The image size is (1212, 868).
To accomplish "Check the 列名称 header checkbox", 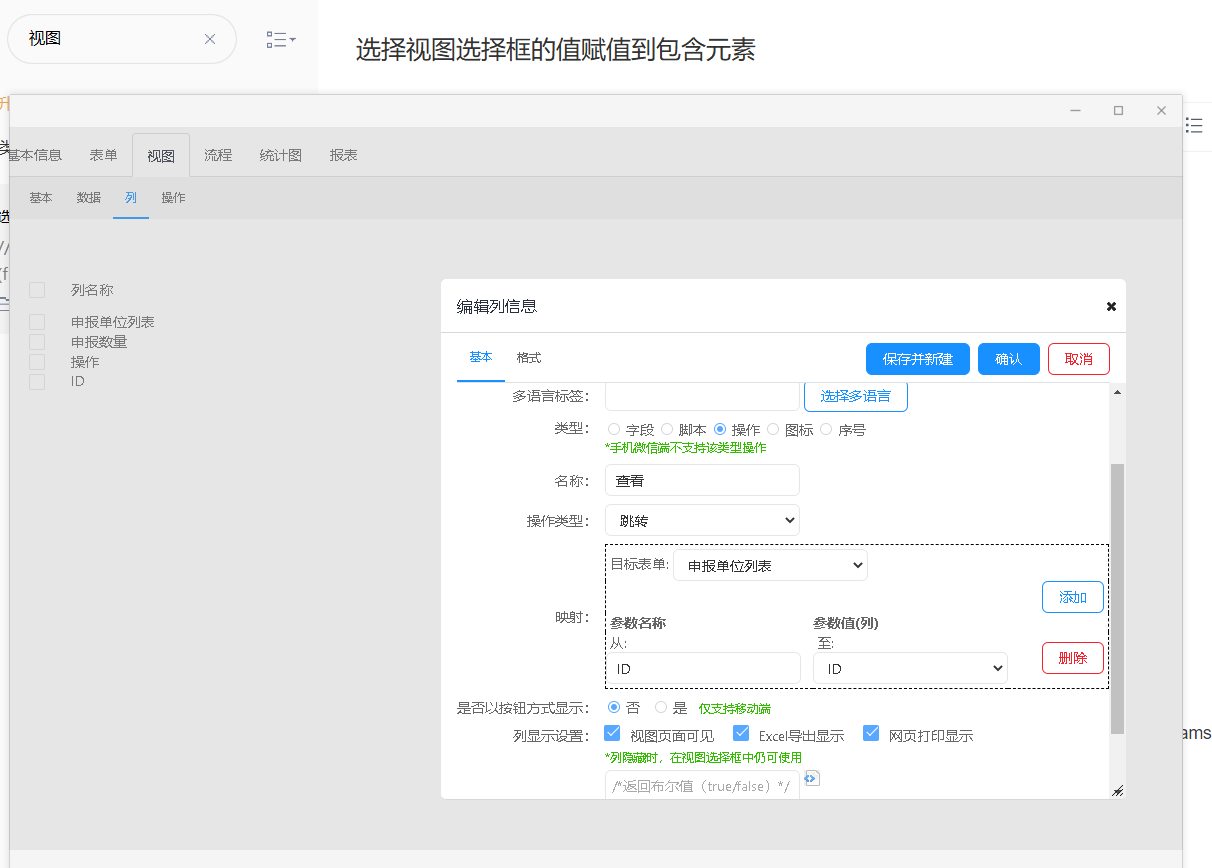I will point(37,290).
